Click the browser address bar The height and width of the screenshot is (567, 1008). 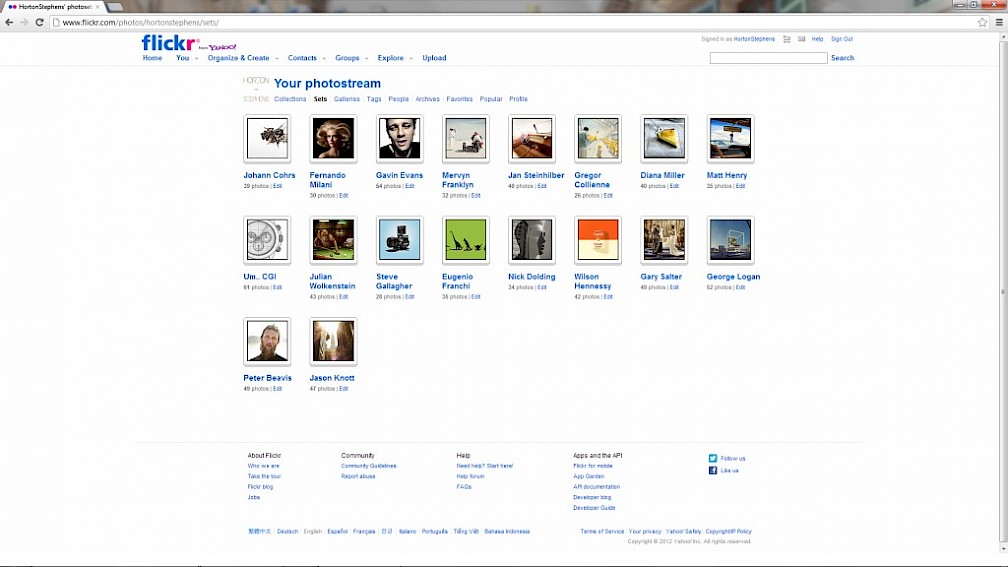(514, 22)
